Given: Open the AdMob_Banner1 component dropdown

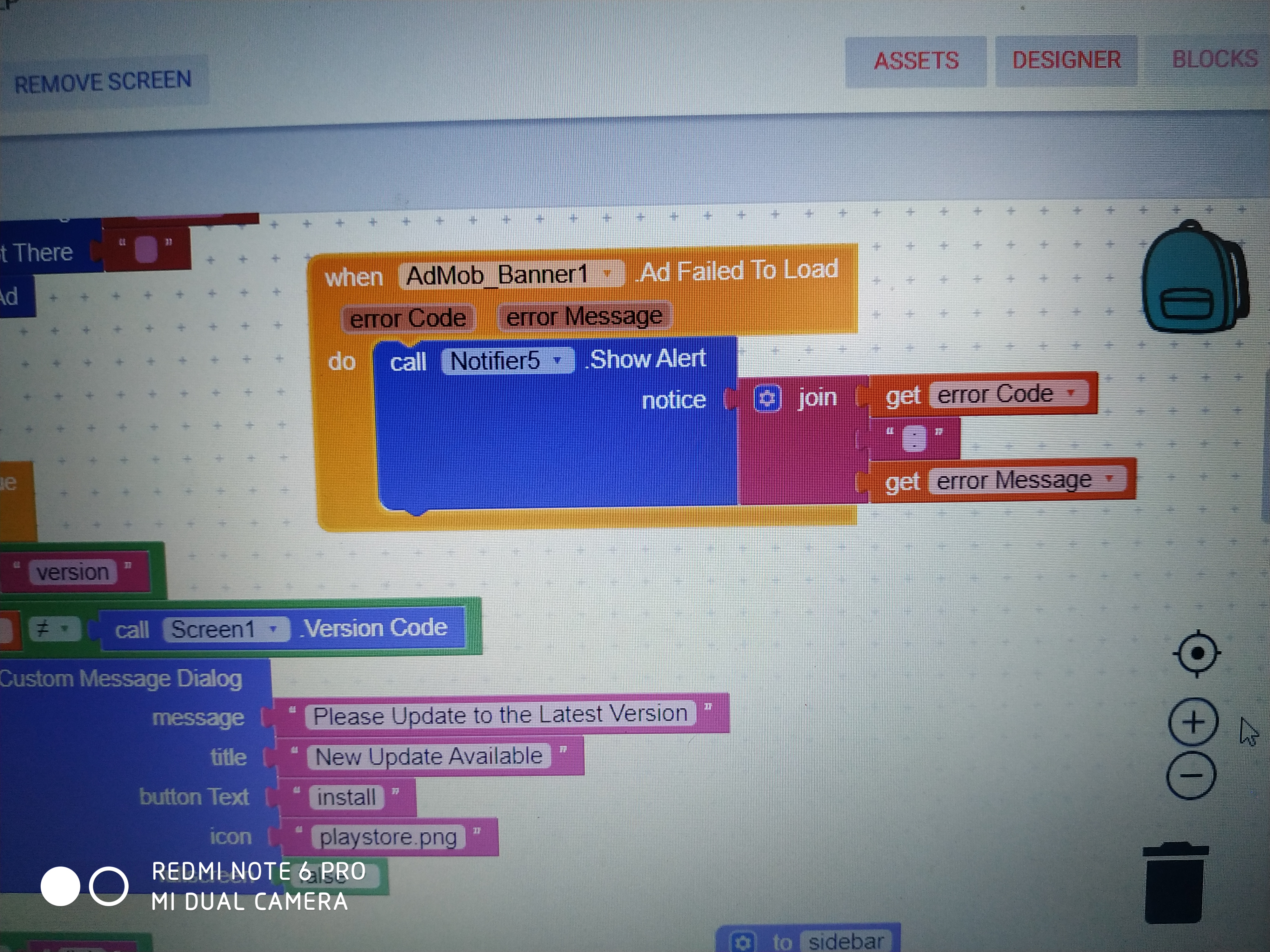Looking at the screenshot, I should click(x=511, y=275).
